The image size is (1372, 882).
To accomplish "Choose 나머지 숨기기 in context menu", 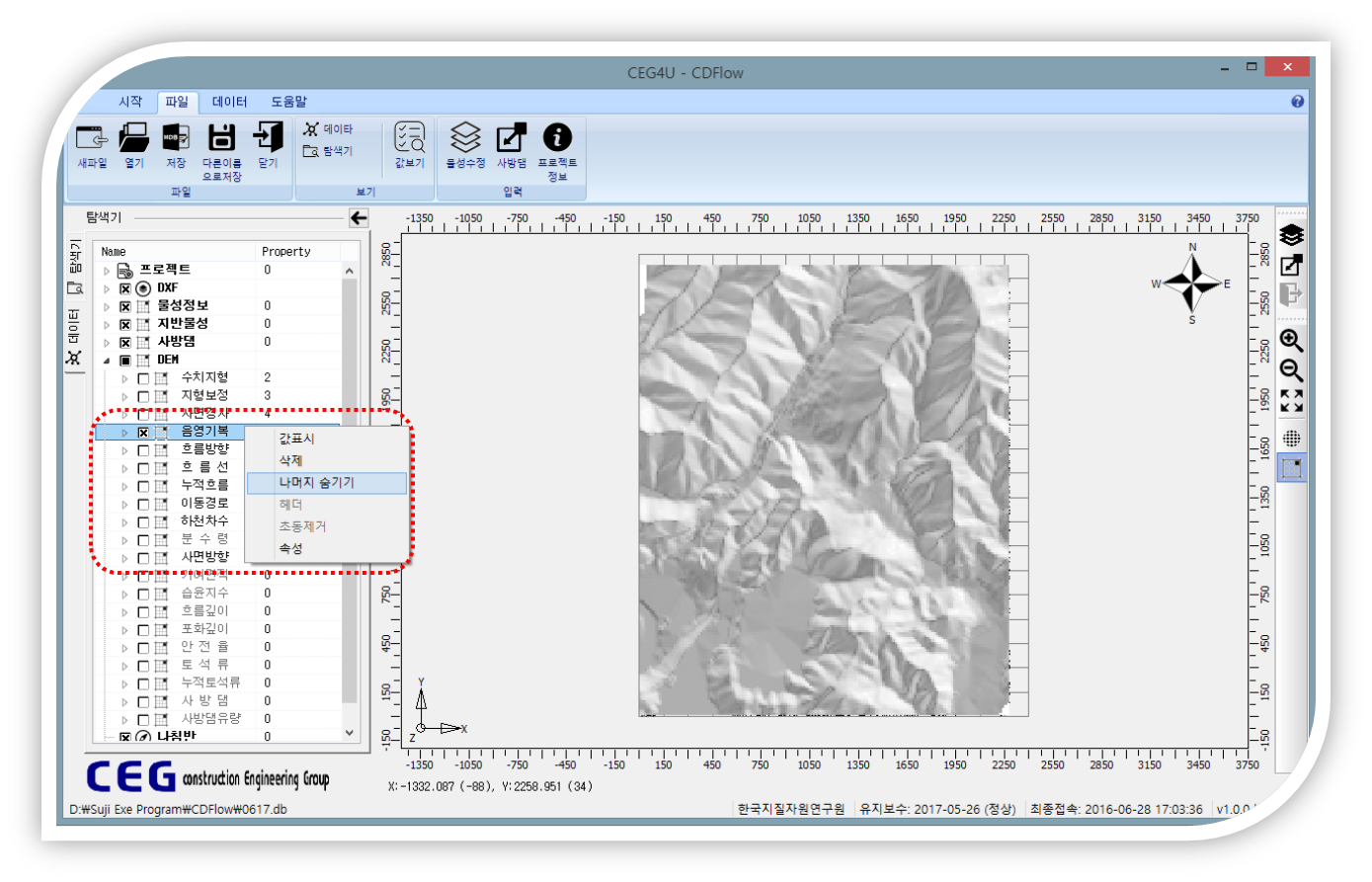I will pos(326,483).
